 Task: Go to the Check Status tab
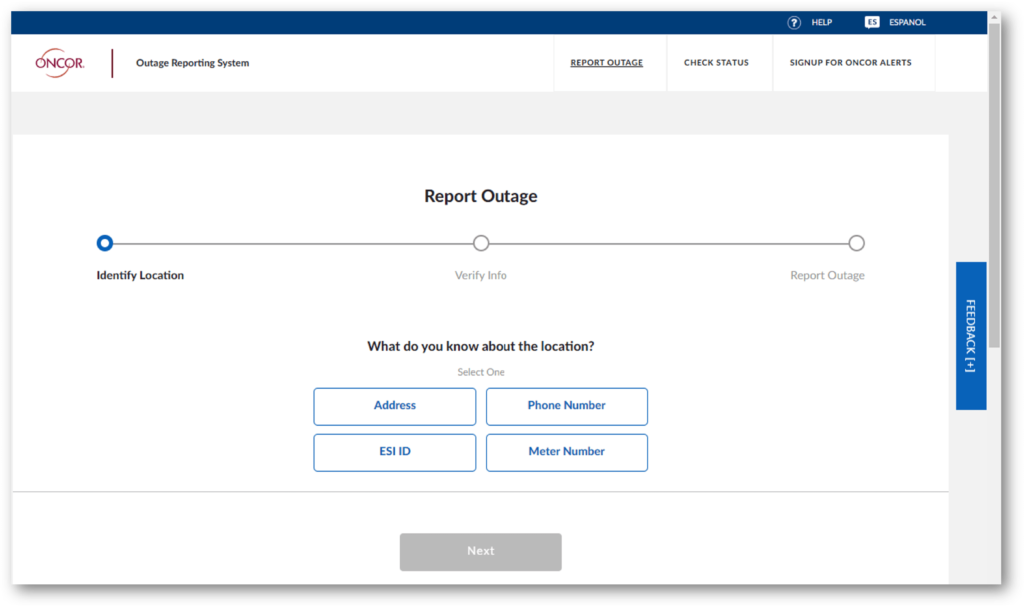click(x=716, y=63)
